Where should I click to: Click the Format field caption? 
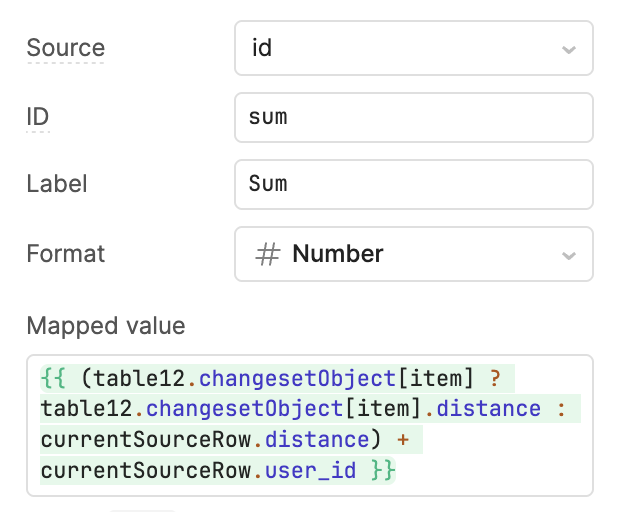pyautogui.click(x=64, y=254)
